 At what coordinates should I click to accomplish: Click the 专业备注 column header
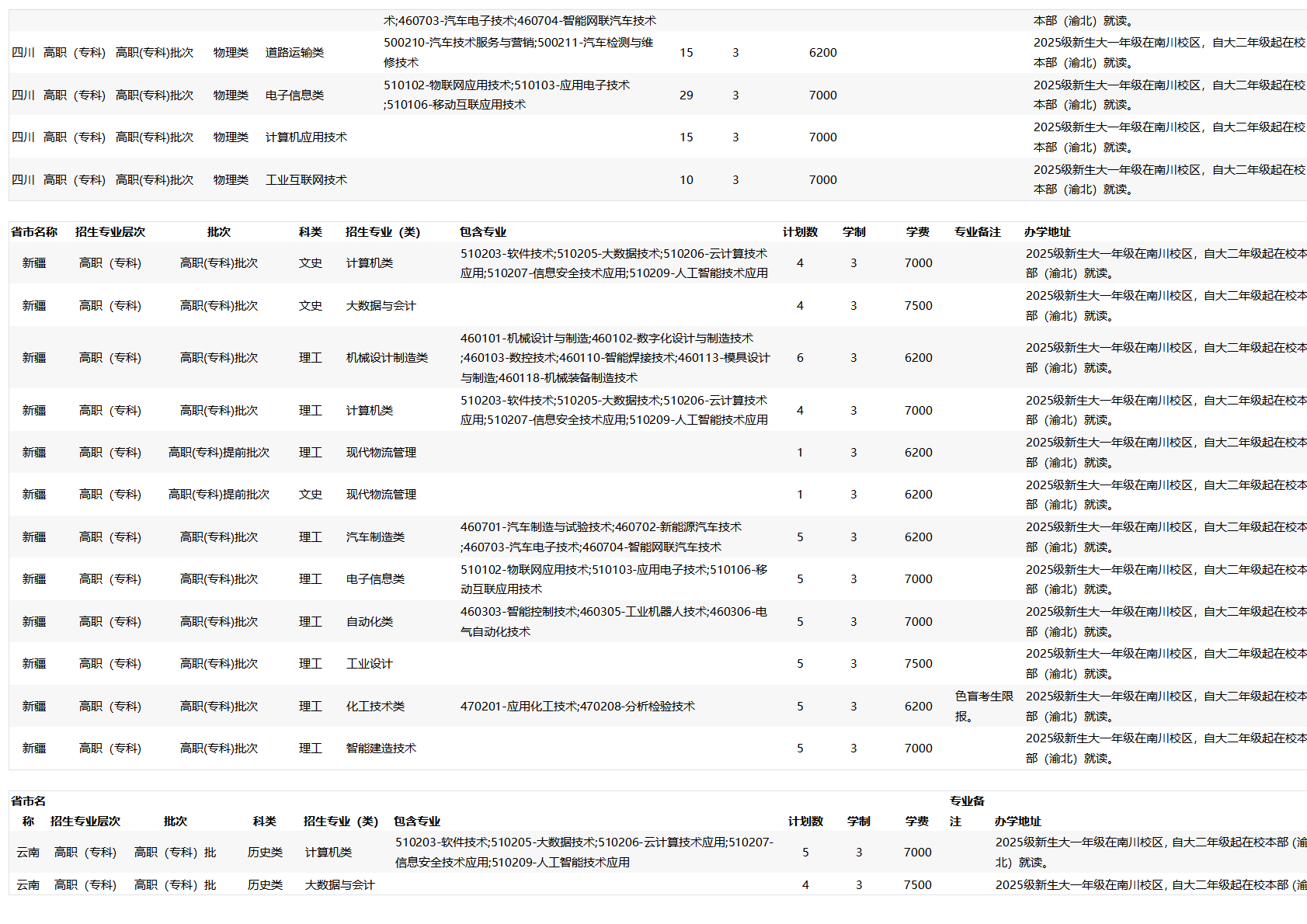click(x=977, y=231)
